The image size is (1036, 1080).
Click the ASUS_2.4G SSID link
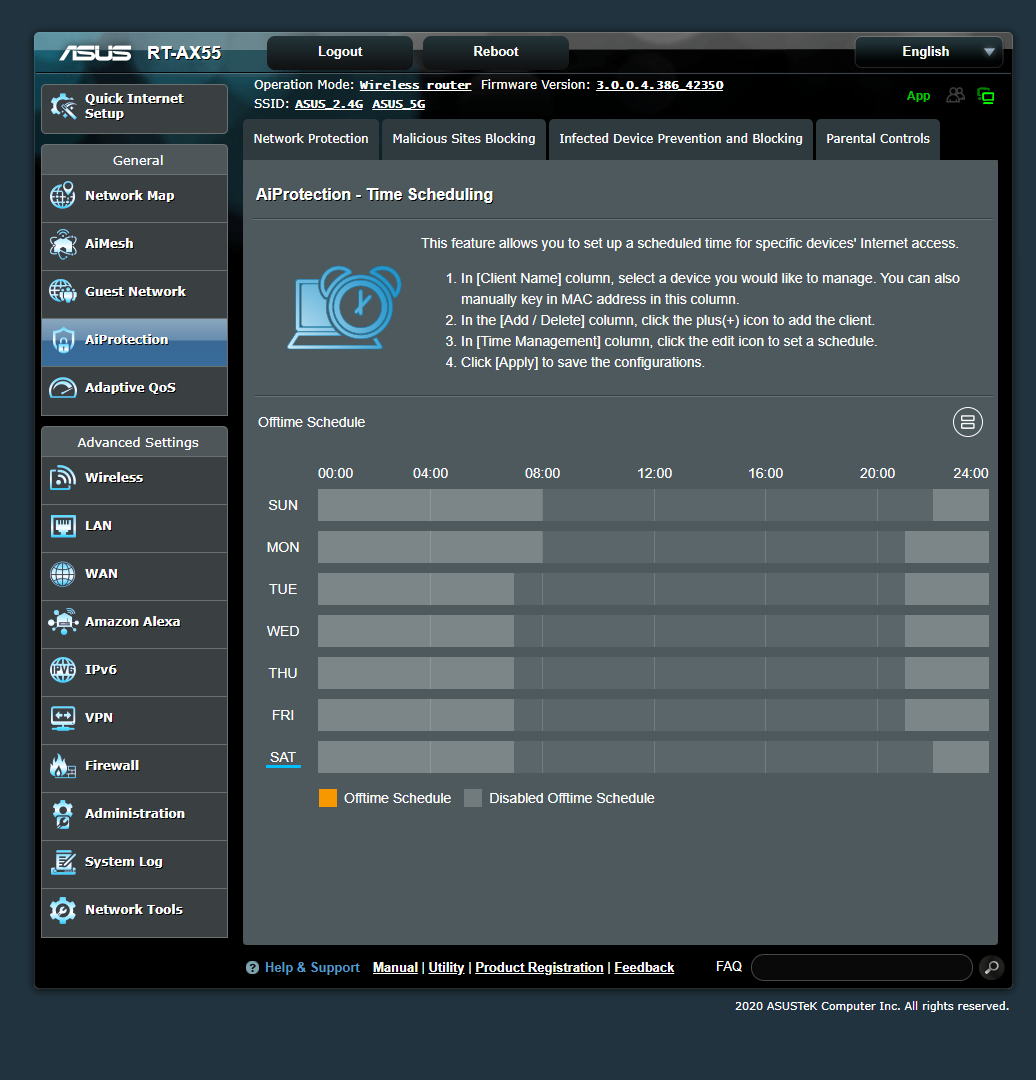329,104
